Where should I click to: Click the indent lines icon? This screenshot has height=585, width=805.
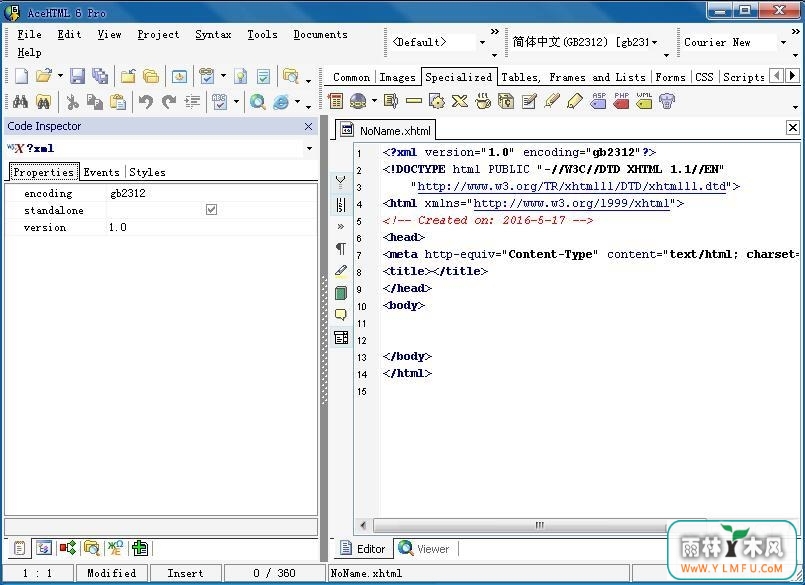point(192,102)
